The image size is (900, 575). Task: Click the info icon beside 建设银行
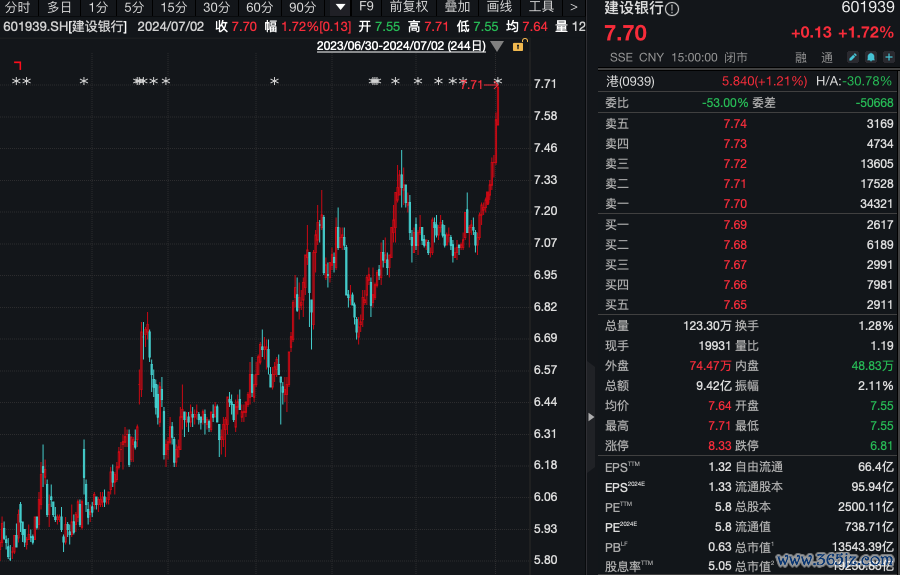tap(672, 9)
